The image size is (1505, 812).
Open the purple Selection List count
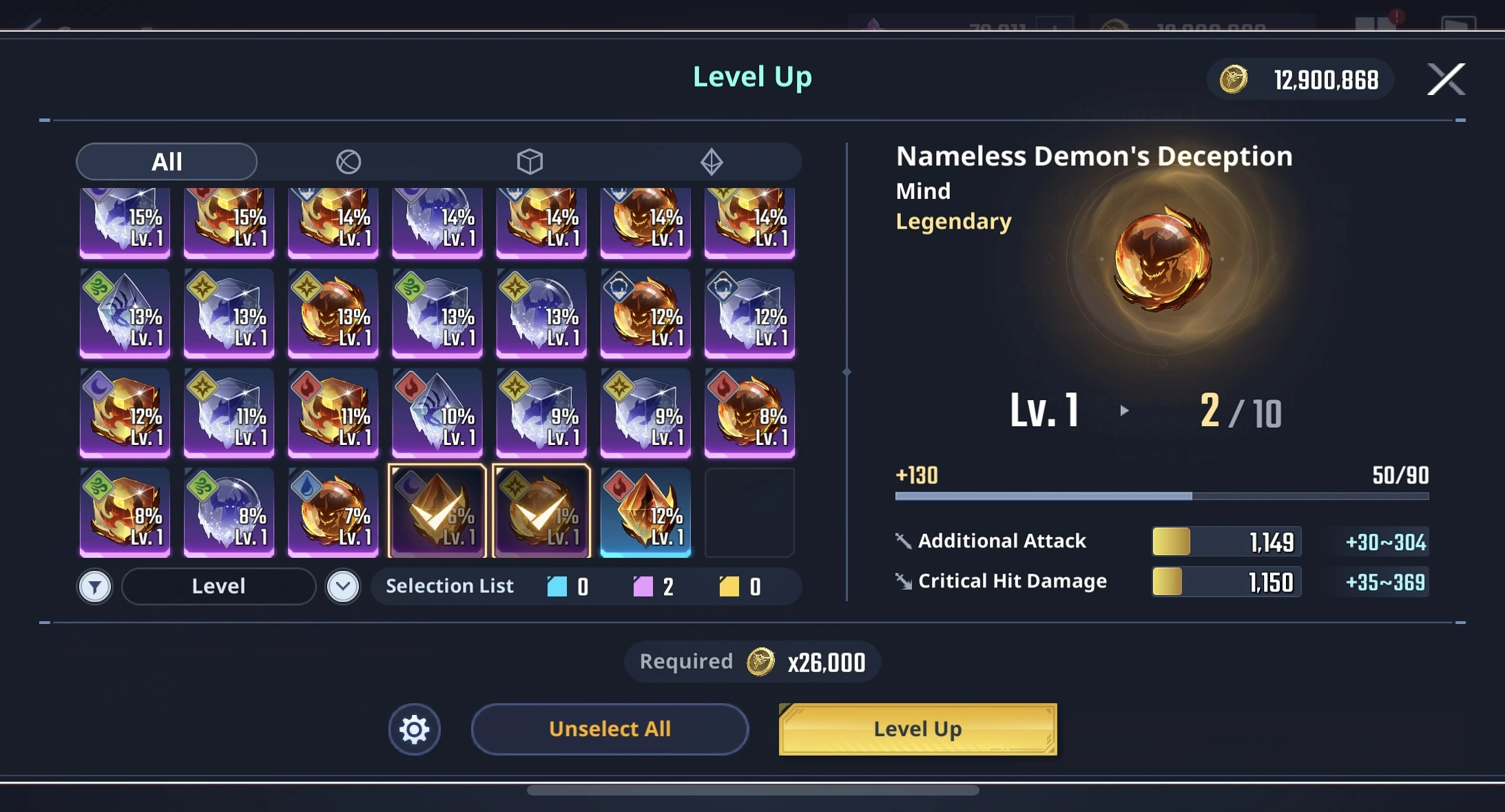[x=654, y=587]
